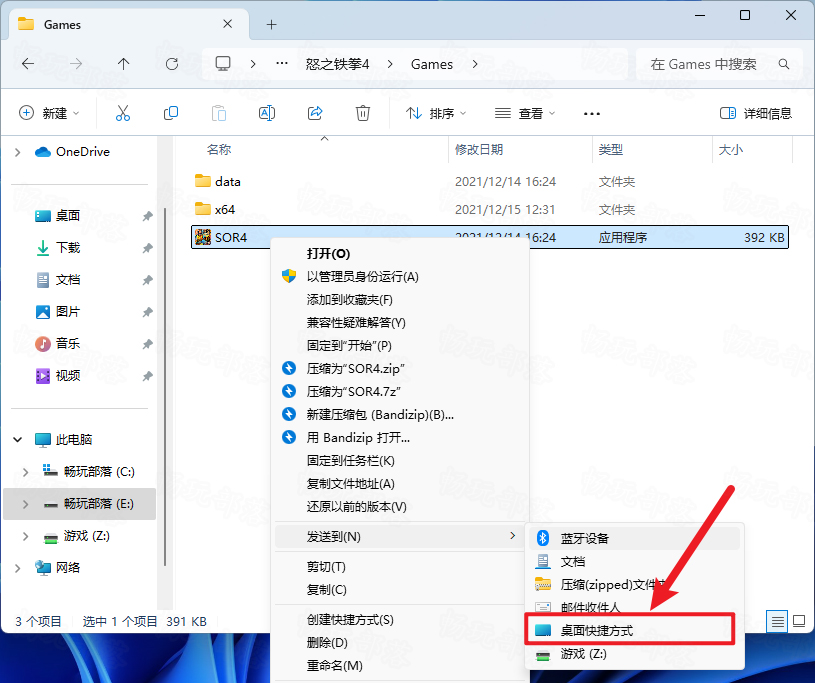Unpin 文档 from quick access
The image size is (815, 683).
(x=148, y=280)
